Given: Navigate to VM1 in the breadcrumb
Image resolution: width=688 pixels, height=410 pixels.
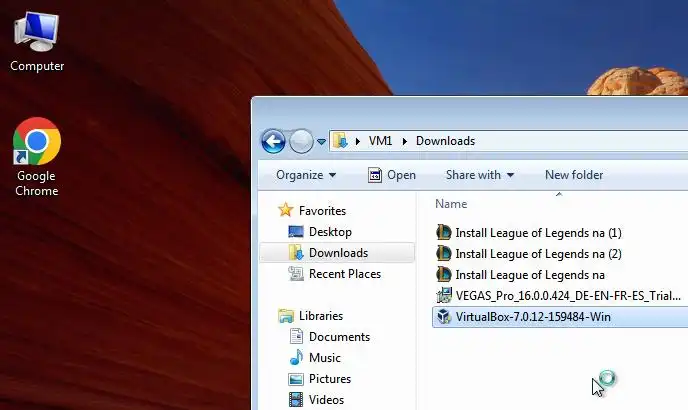Looking at the screenshot, I should coord(380,141).
